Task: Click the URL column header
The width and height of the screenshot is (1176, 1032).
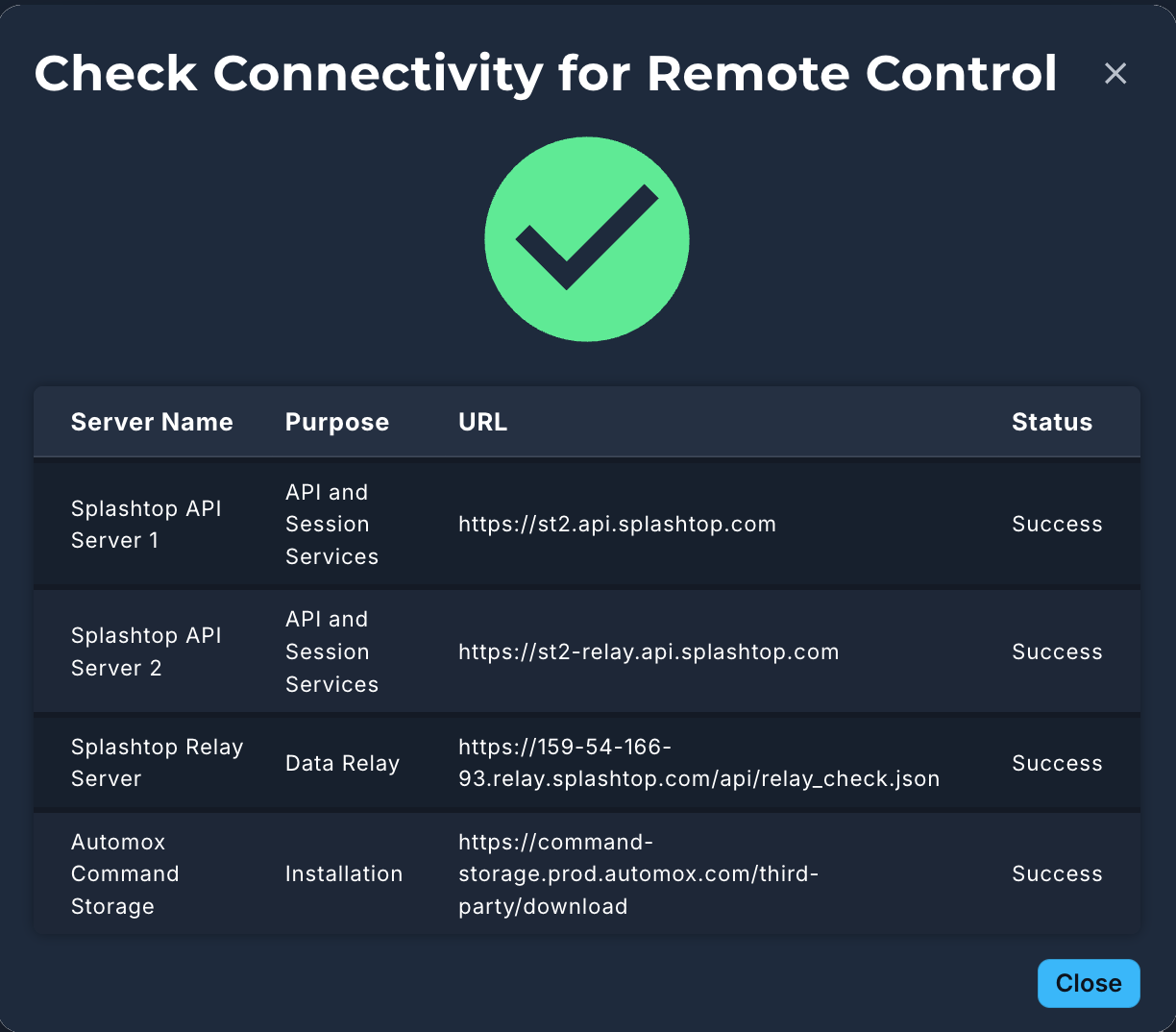Action: pos(482,422)
